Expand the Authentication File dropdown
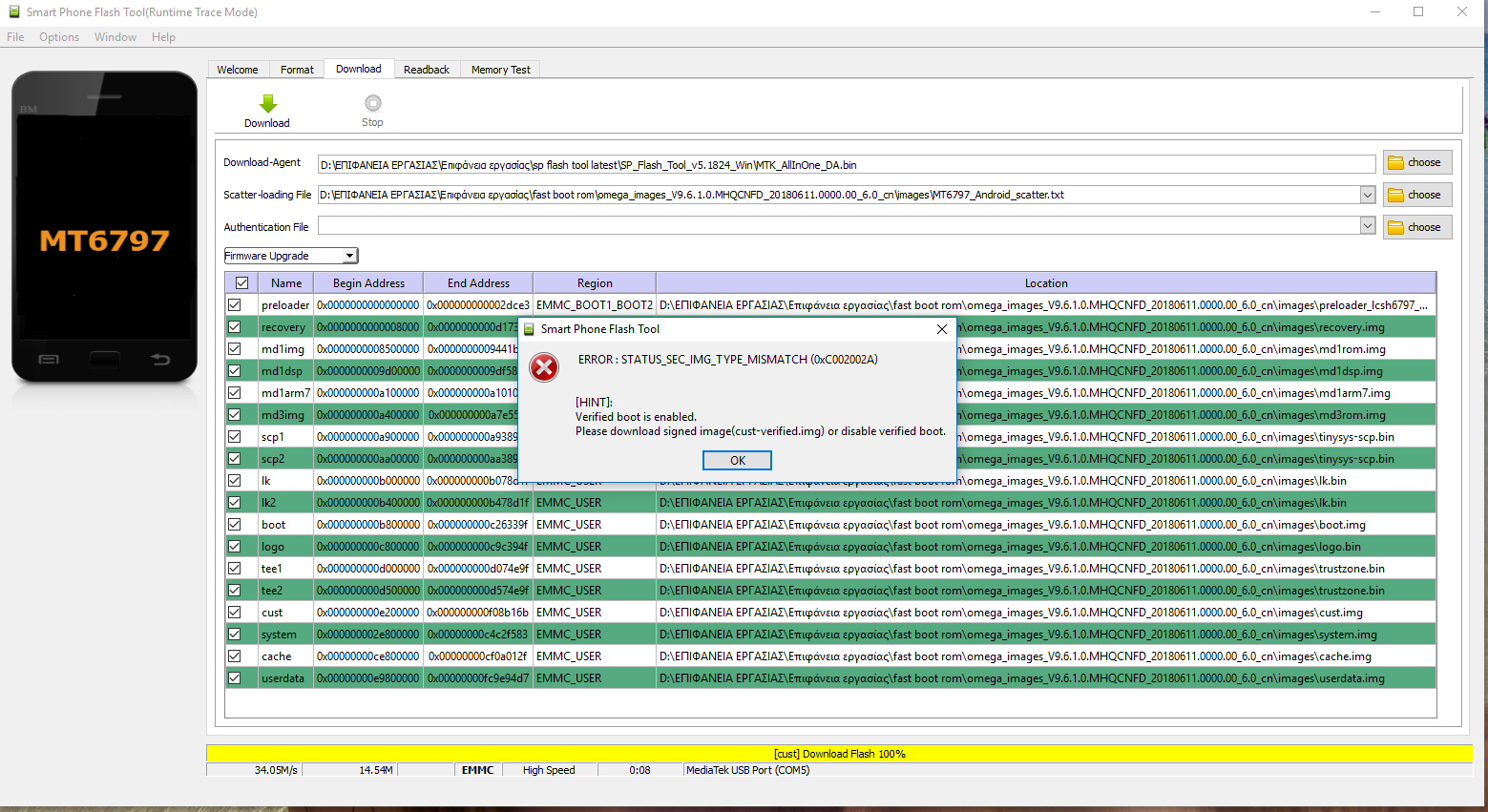 point(1367,227)
